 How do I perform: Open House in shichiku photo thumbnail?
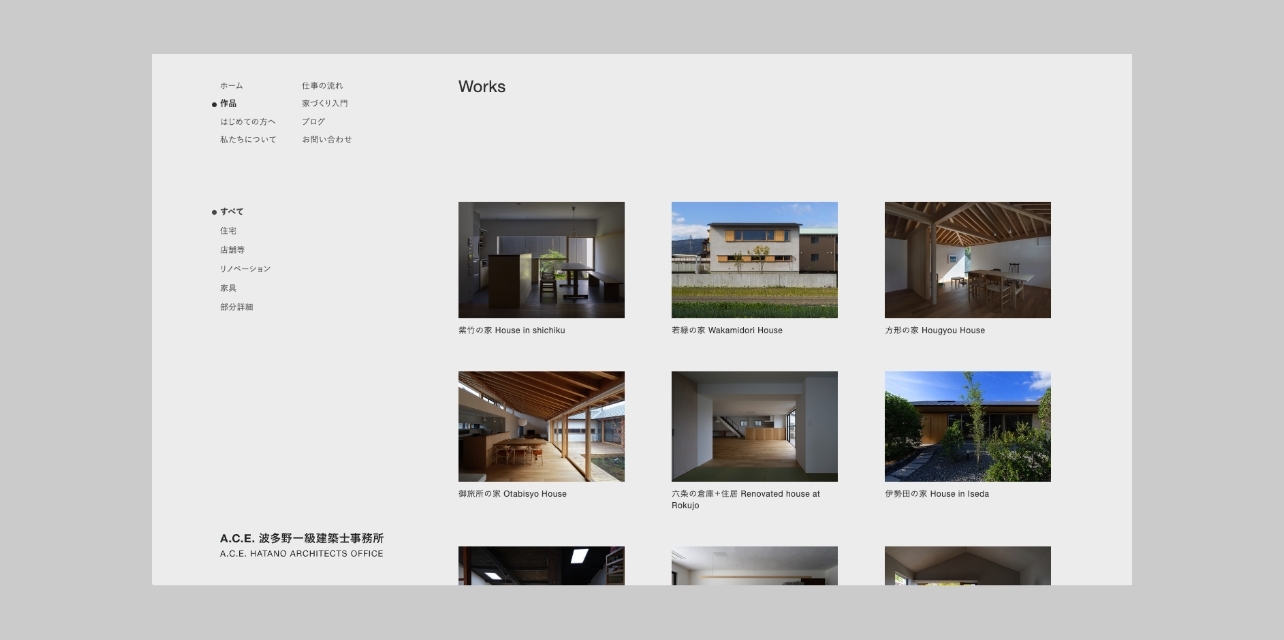pyautogui.click(x=541, y=260)
